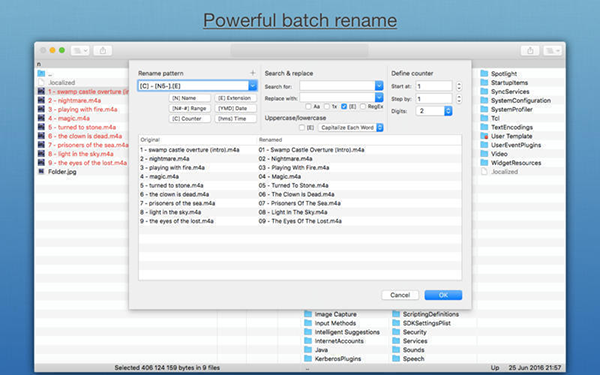
Task: Select the Sounds folder icon
Action: point(396,349)
